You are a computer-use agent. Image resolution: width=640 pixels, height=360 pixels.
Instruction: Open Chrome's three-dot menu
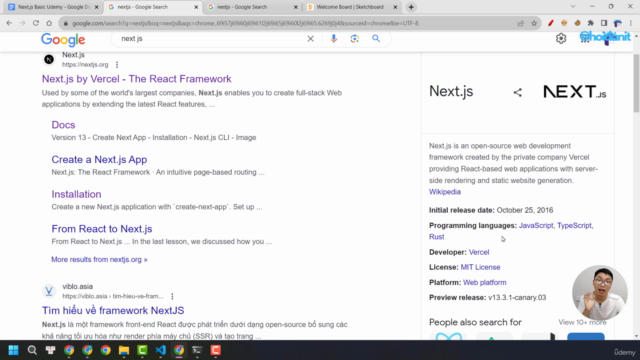(x=631, y=23)
